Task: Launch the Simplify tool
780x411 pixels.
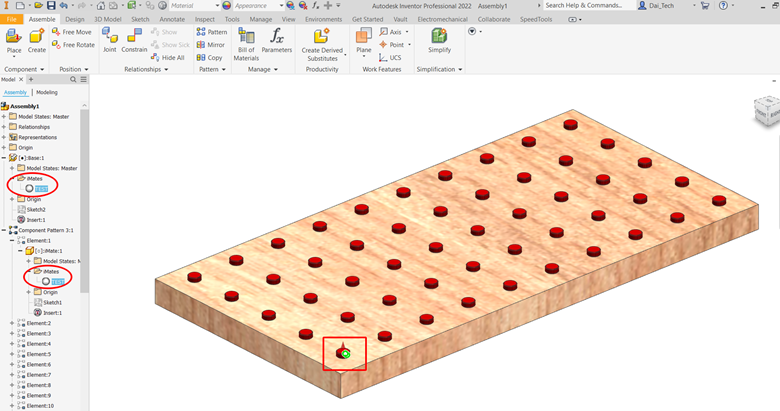Action: point(439,41)
